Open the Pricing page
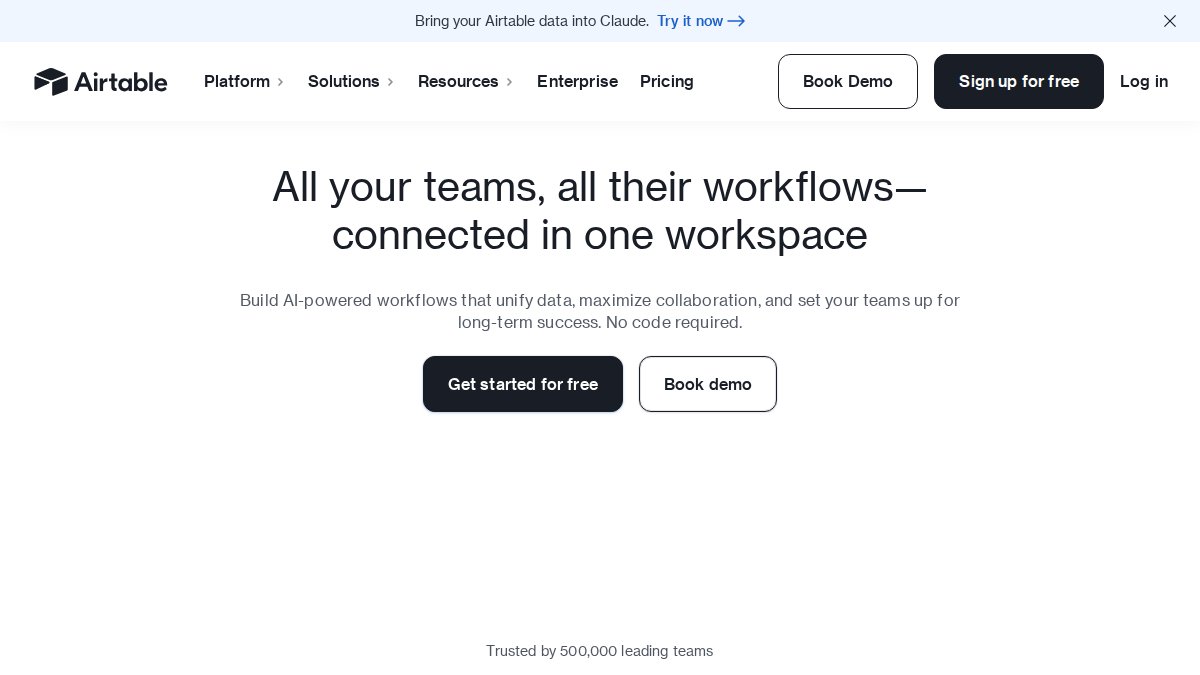The width and height of the screenshot is (1200, 675). click(667, 82)
